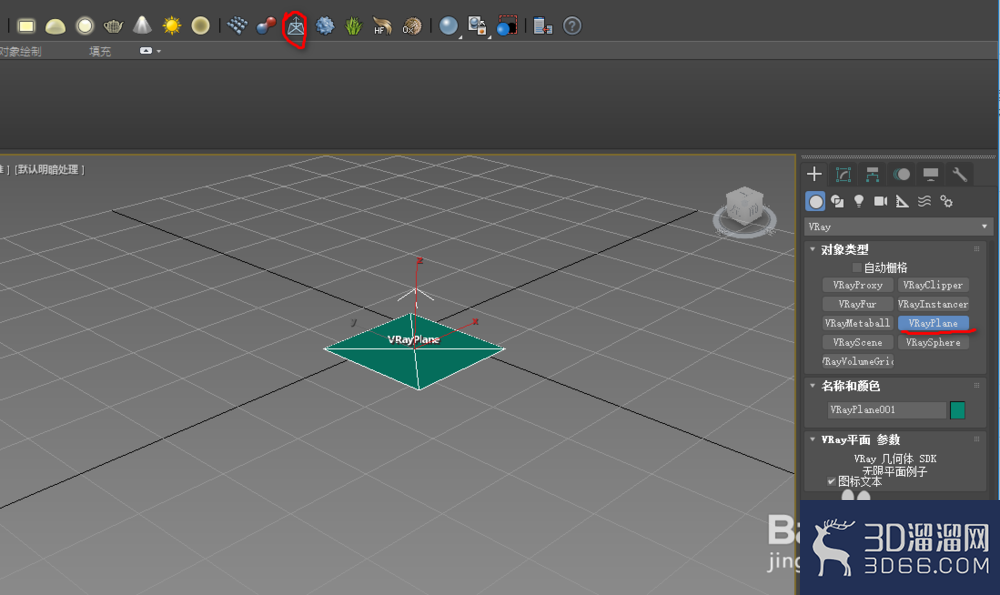Switch to the Utilities wrench tab
Viewport: 1000px width, 595px height.
[958, 173]
